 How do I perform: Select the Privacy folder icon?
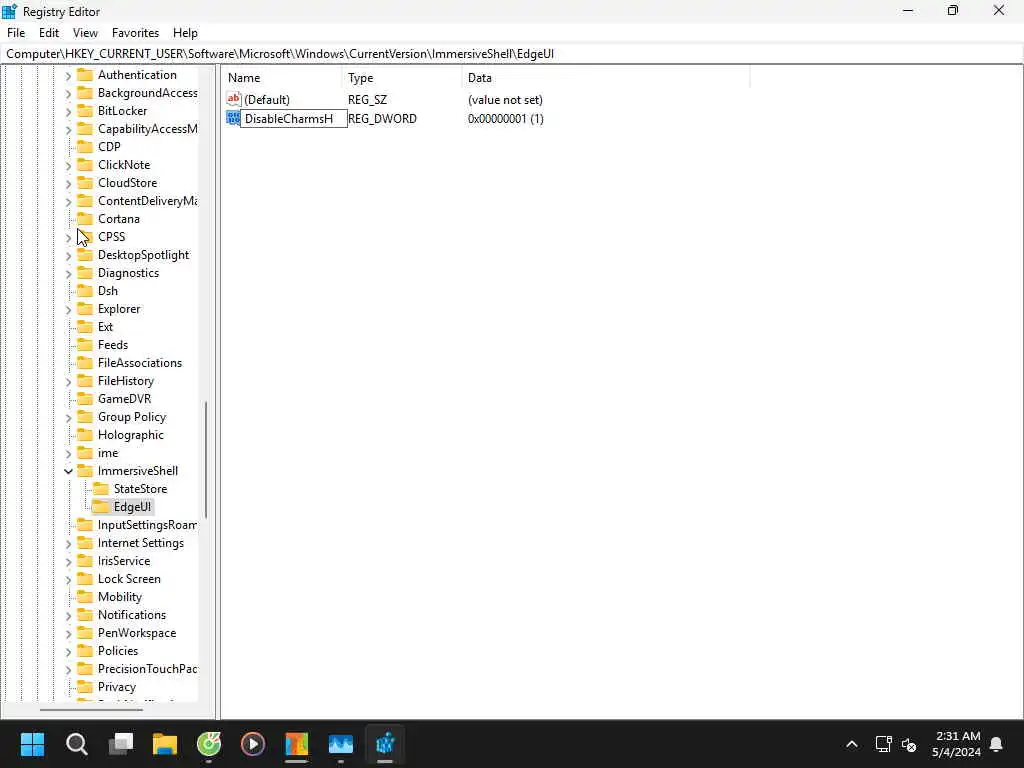click(x=85, y=687)
